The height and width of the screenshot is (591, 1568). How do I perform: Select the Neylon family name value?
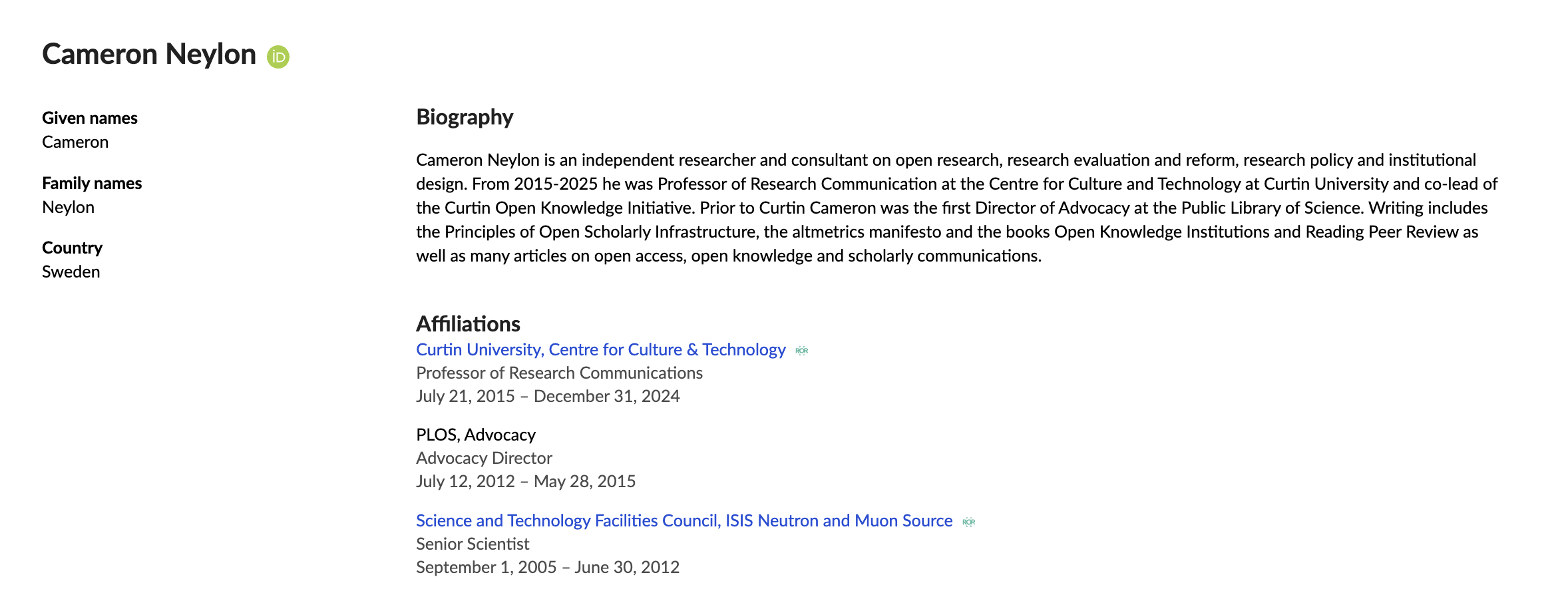pyautogui.click(x=68, y=207)
